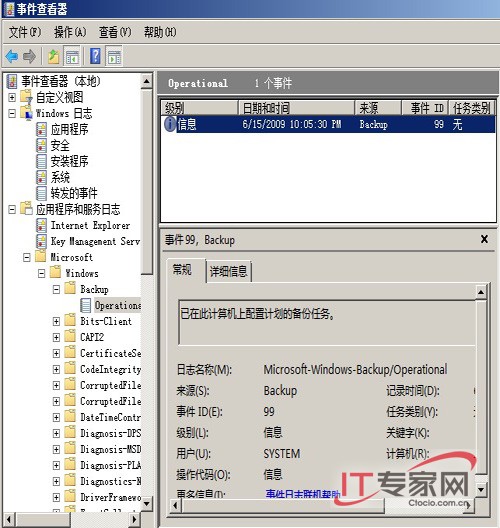Open the 事件日志联机帮助 link
This screenshot has width=500, height=528.
302,494
